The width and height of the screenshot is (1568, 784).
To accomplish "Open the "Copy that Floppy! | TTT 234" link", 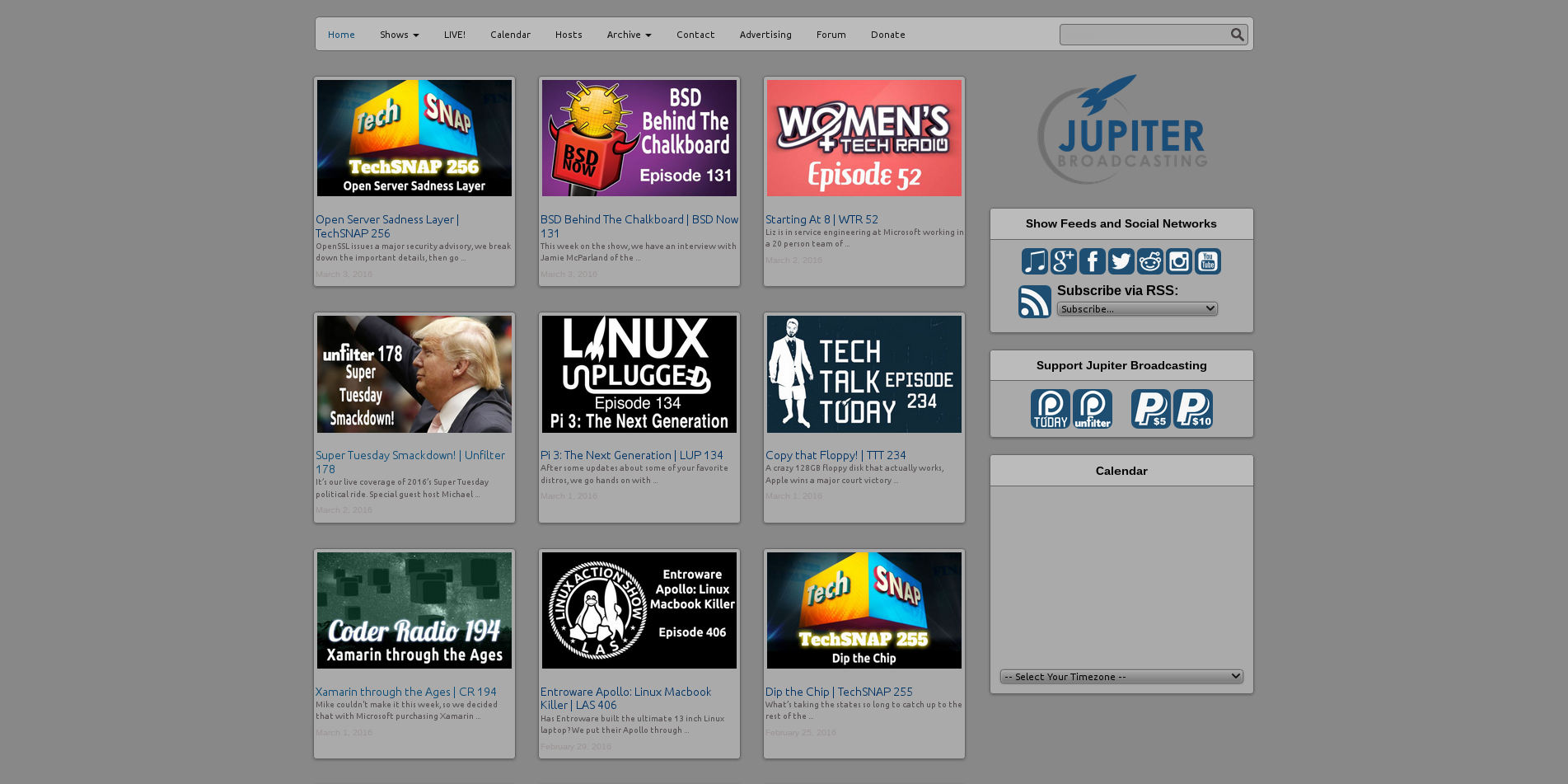I will click(x=835, y=455).
